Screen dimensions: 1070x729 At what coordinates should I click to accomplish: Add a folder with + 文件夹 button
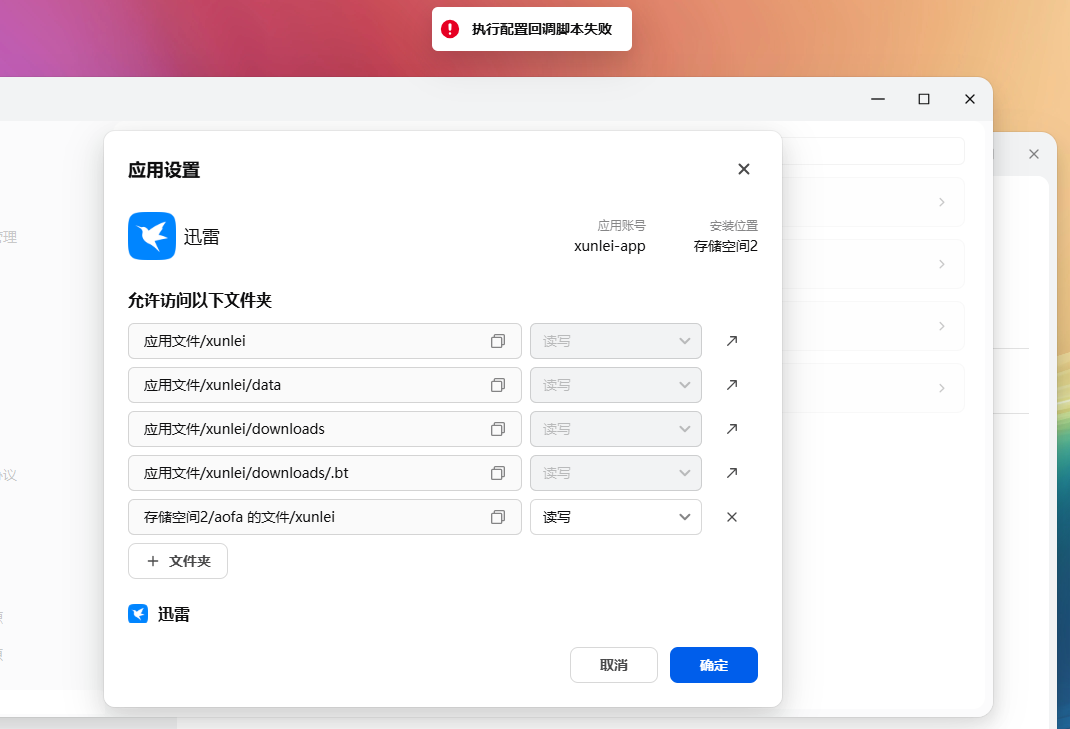178,561
